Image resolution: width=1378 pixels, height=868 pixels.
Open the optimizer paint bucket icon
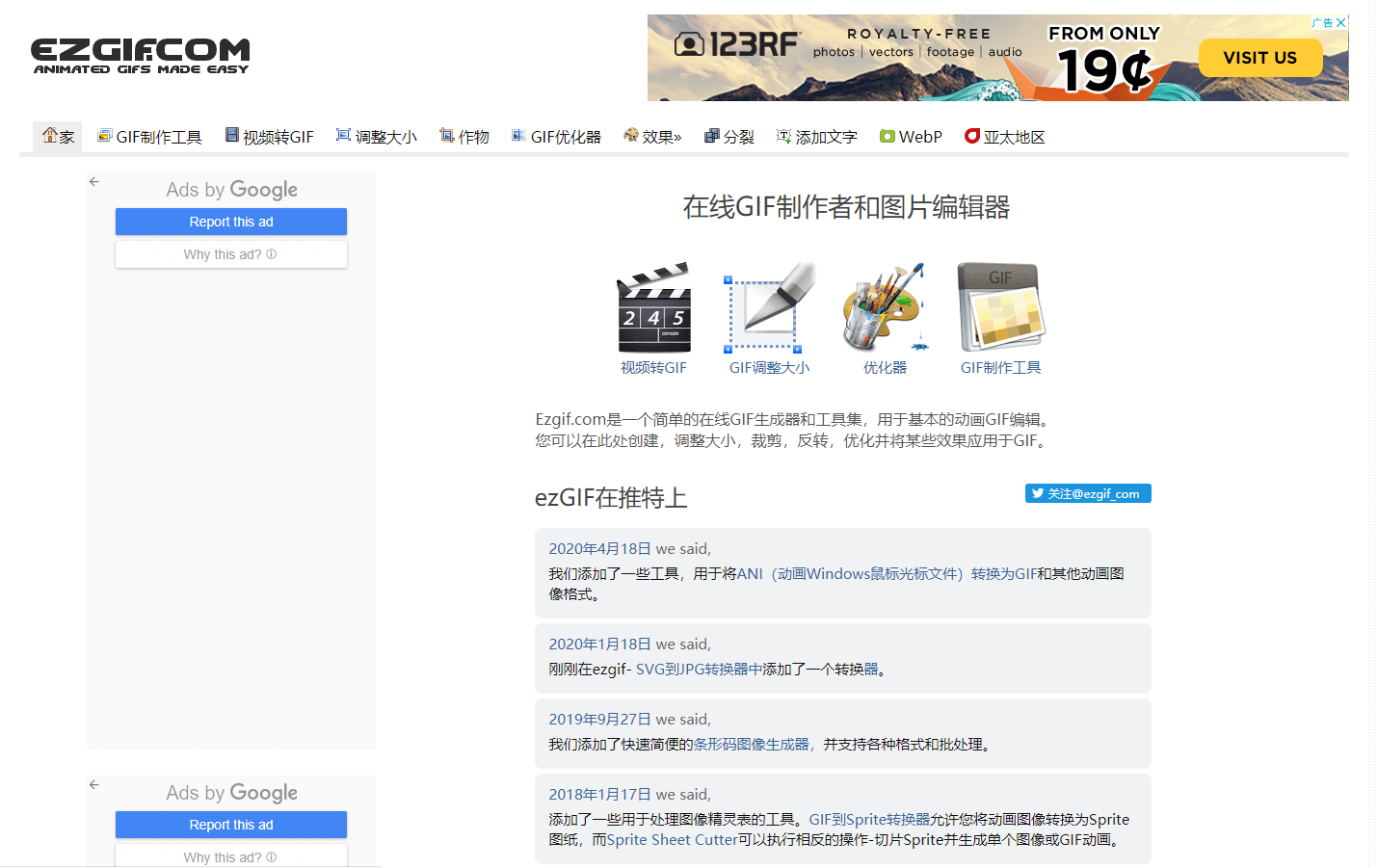tap(885, 308)
